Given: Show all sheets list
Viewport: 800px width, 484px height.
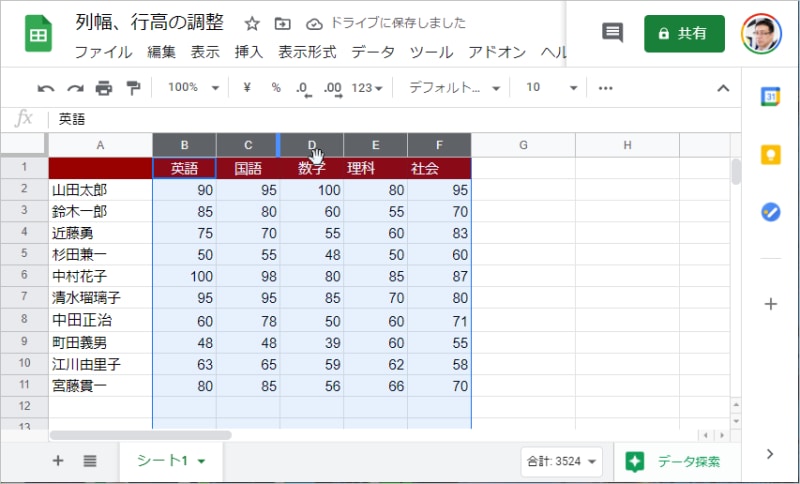Looking at the screenshot, I should click(x=90, y=461).
